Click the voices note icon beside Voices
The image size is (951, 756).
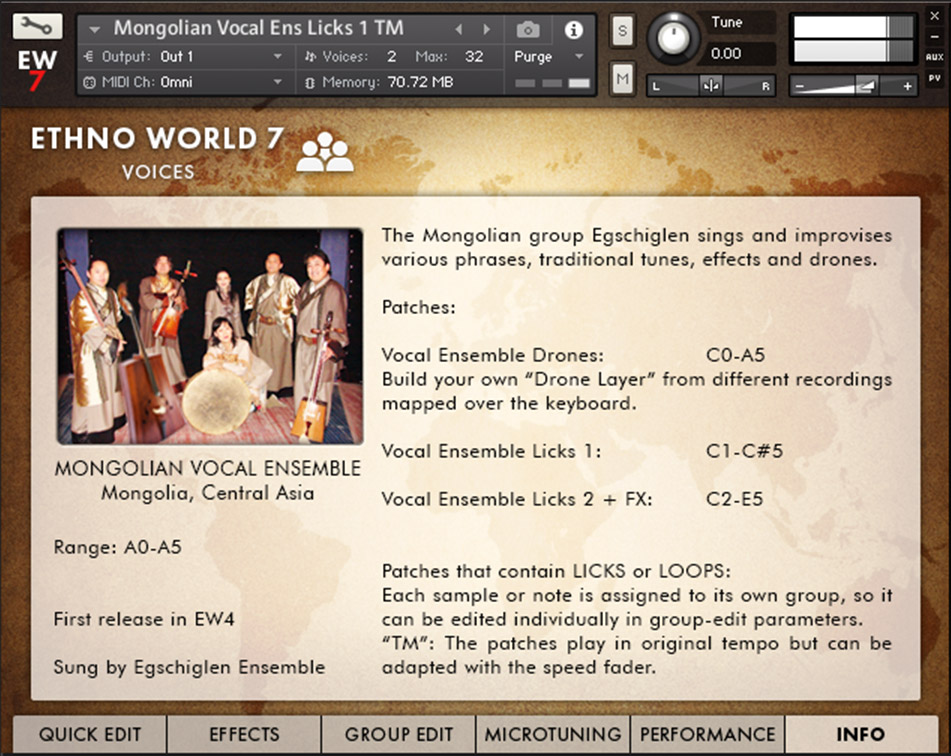click(x=310, y=56)
